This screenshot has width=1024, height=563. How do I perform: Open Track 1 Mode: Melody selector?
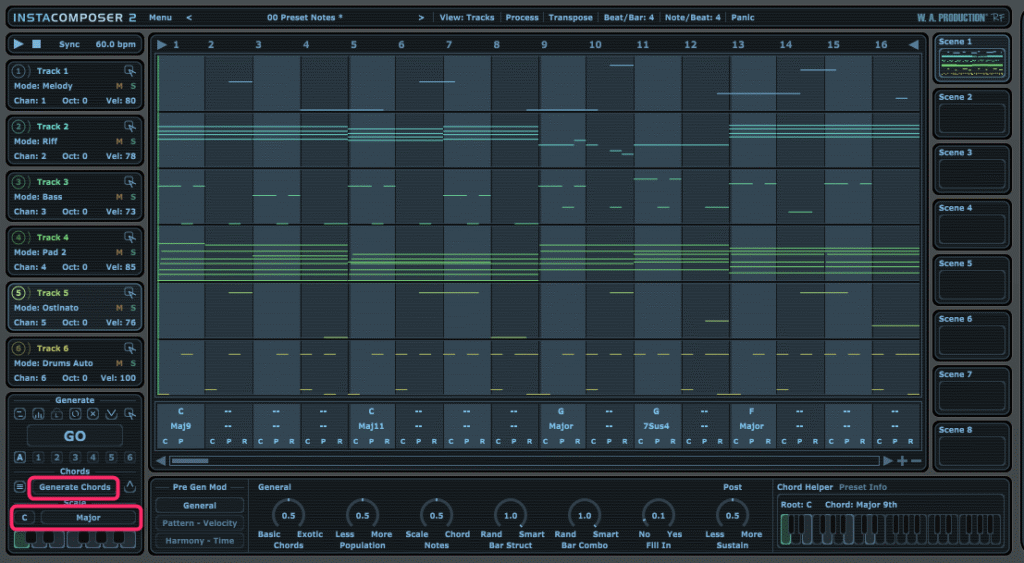[43, 86]
